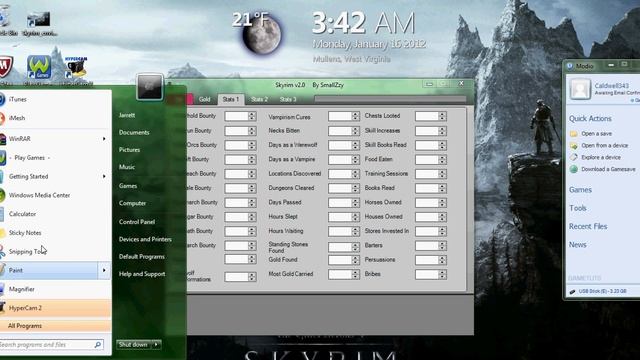This screenshot has width=640, height=360.
Task: Click the Modio profile avatar picture
Action: pos(580,89)
